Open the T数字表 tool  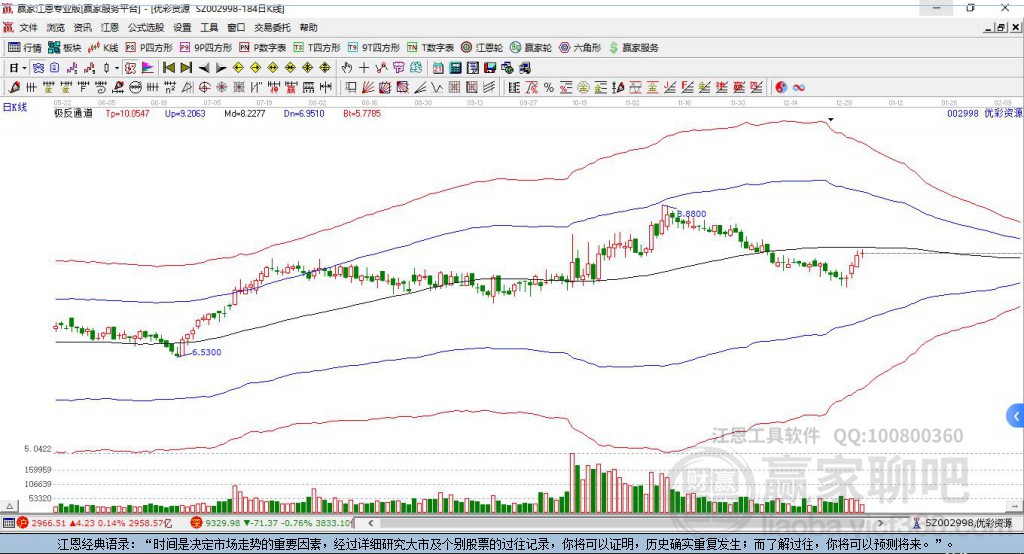pos(430,48)
